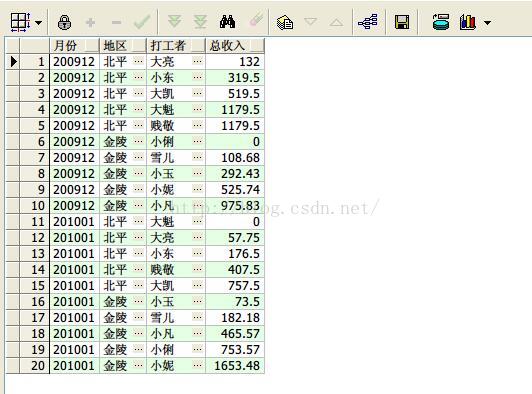The image size is (532, 394).
Task: Click the fetch next page arrow
Action: point(174,22)
